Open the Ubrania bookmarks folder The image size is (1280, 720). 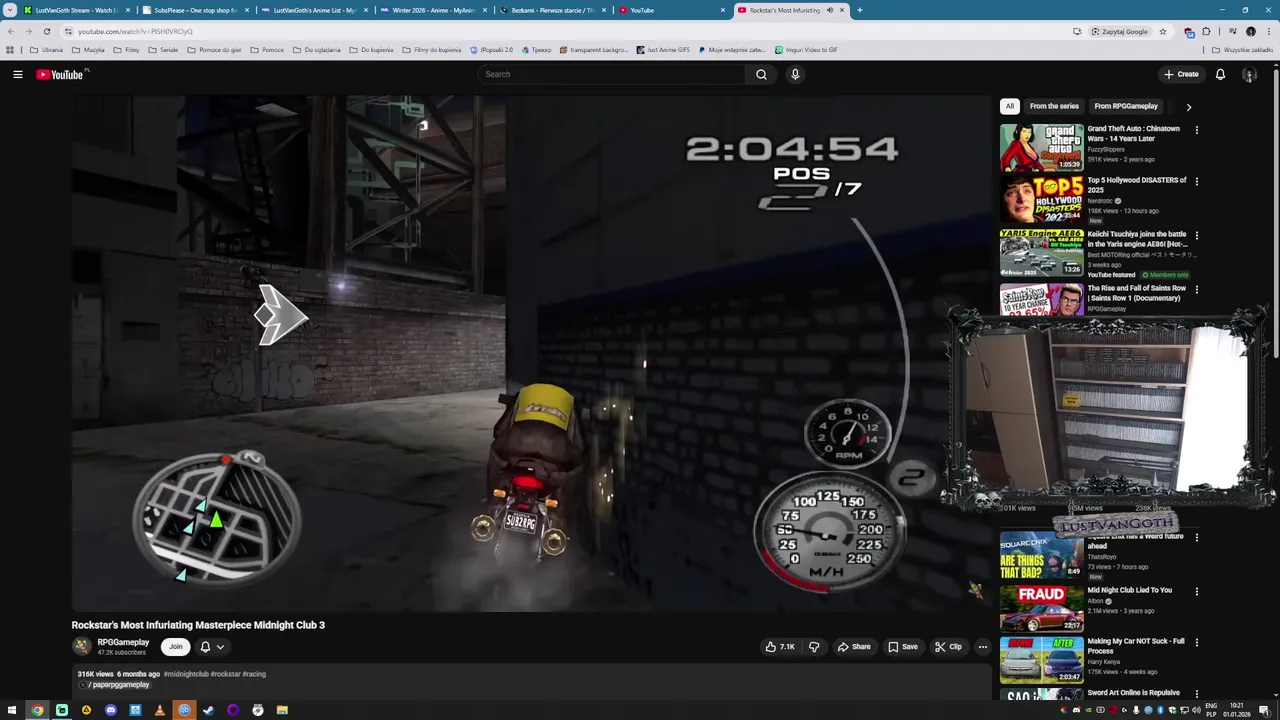click(47, 49)
